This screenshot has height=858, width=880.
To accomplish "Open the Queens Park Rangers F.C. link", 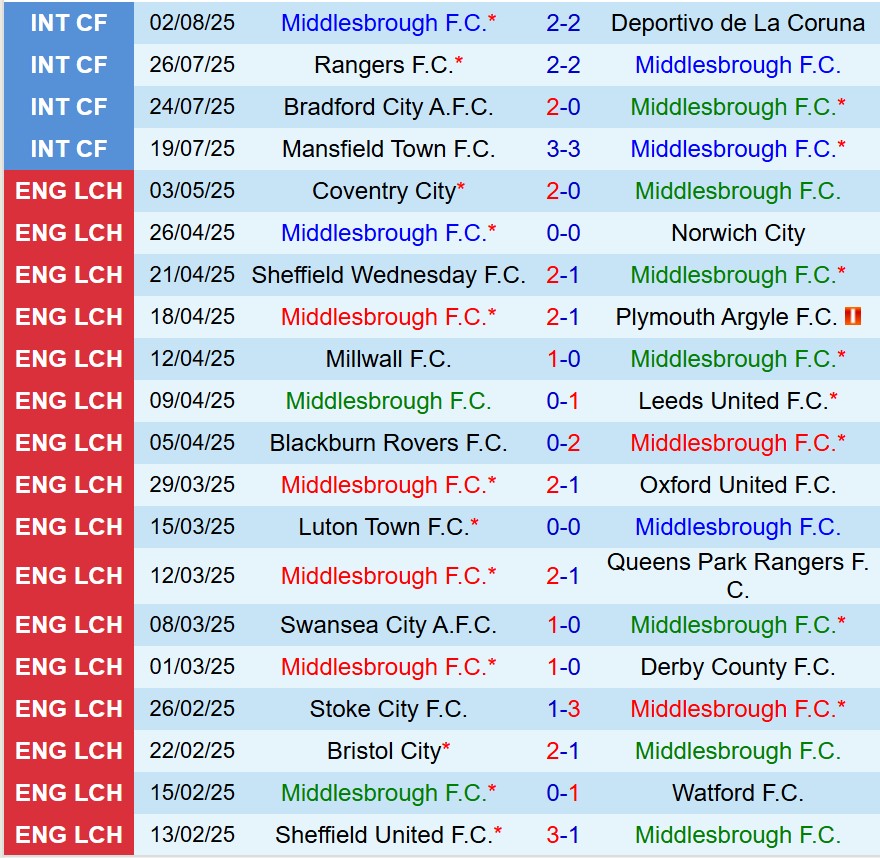I will tap(737, 576).
